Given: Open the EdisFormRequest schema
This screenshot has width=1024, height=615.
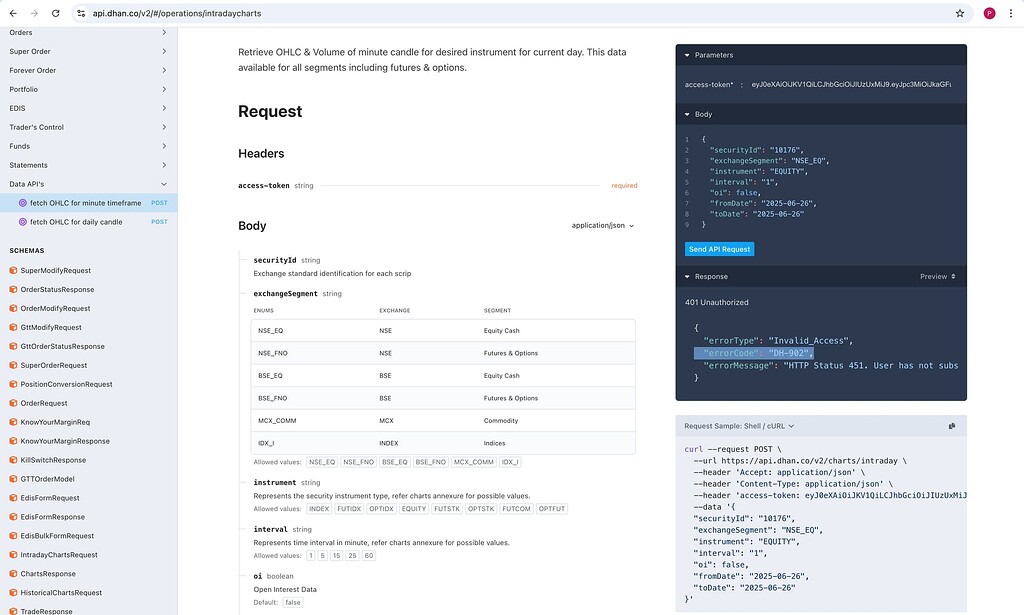Looking at the screenshot, I should pyautogui.click(x=50, y=497).
